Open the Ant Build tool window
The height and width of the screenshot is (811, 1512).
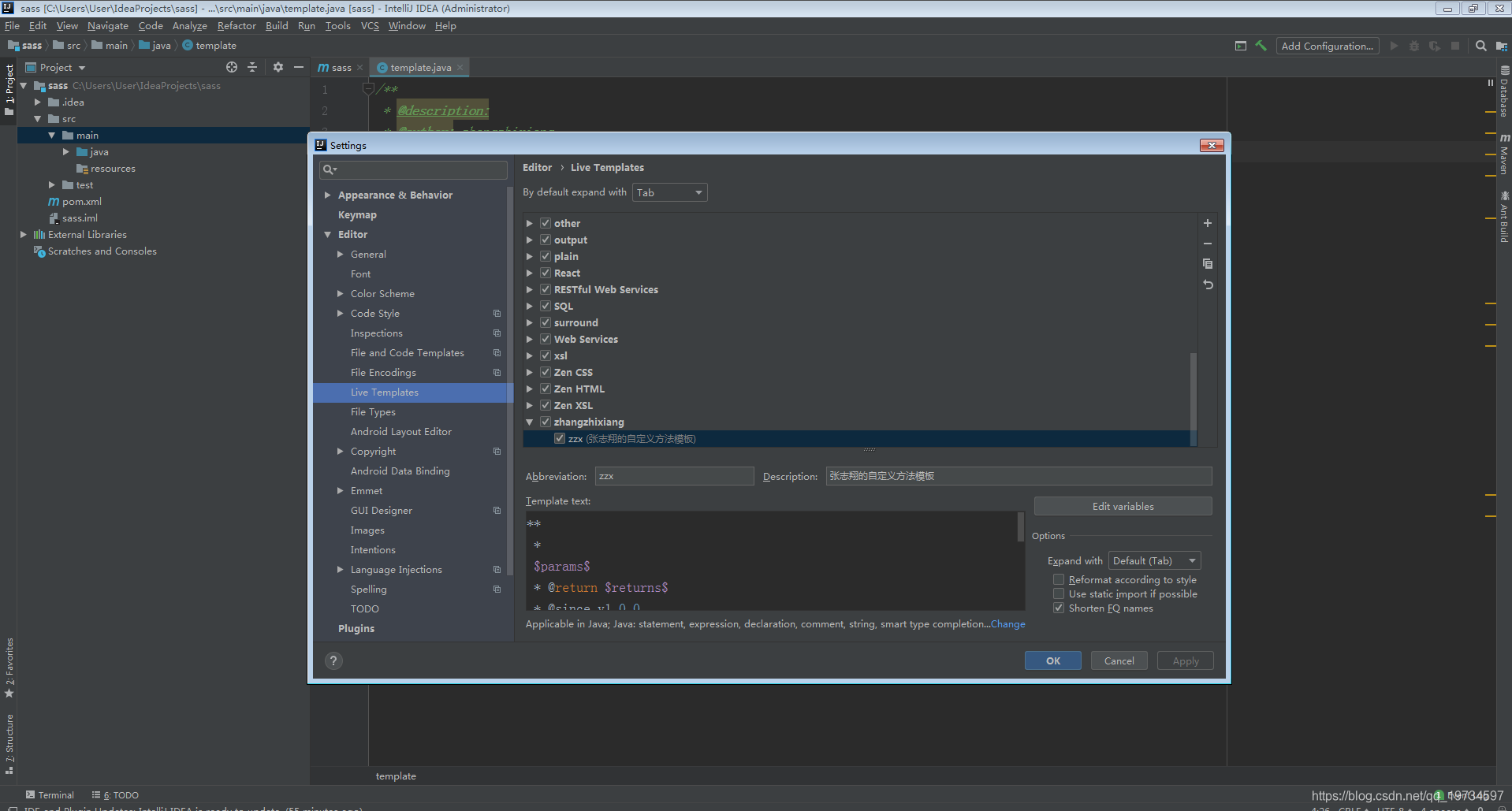[1504, 217]
